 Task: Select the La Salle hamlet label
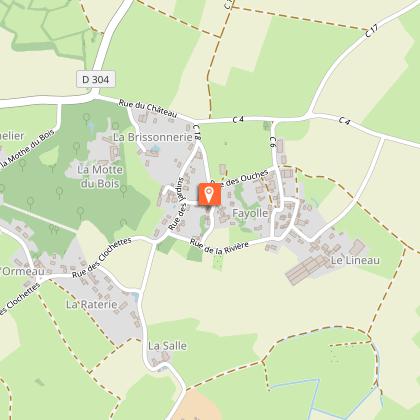point(167,346)
